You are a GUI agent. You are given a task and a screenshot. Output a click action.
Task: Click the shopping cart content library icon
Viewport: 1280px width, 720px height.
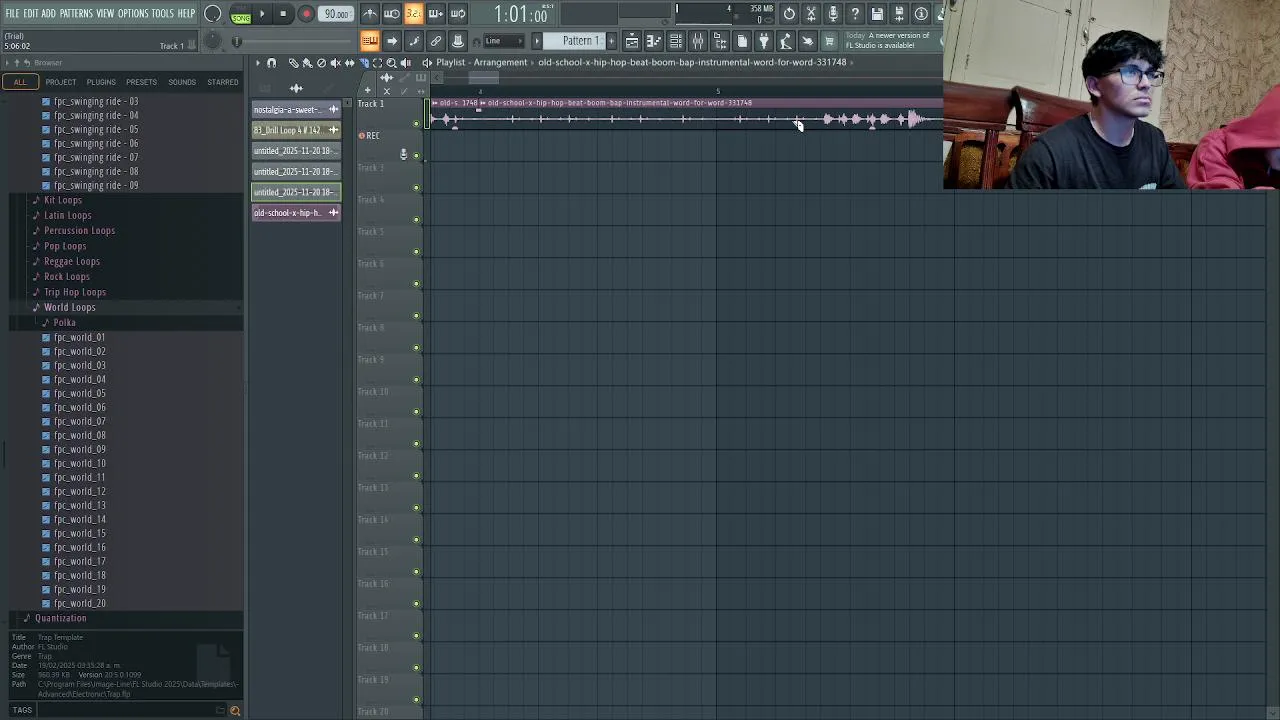point(829,41)
